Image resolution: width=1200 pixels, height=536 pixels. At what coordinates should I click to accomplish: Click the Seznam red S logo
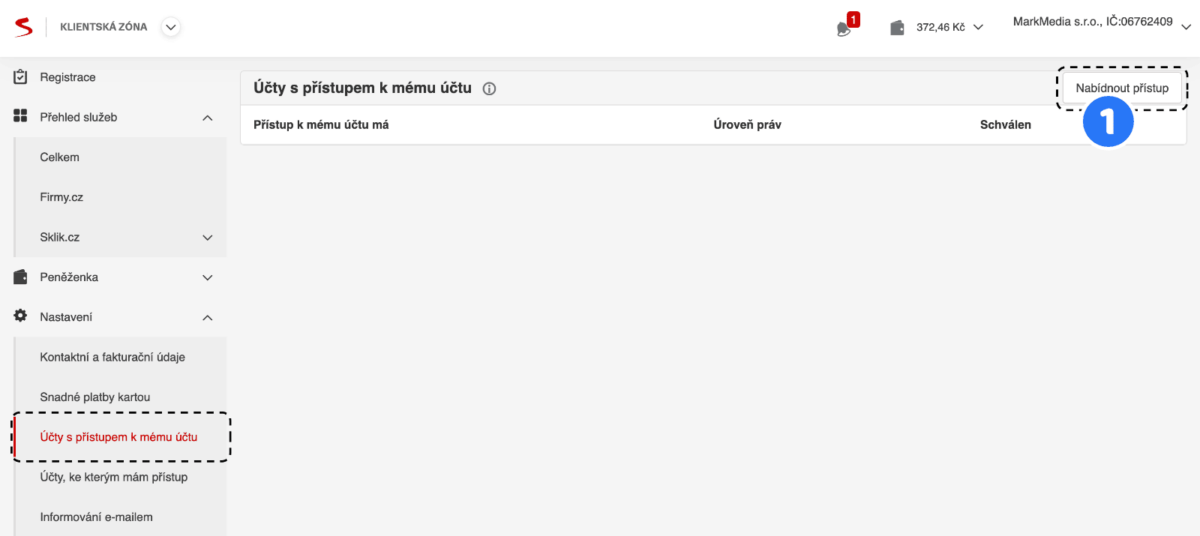[23, 27]
